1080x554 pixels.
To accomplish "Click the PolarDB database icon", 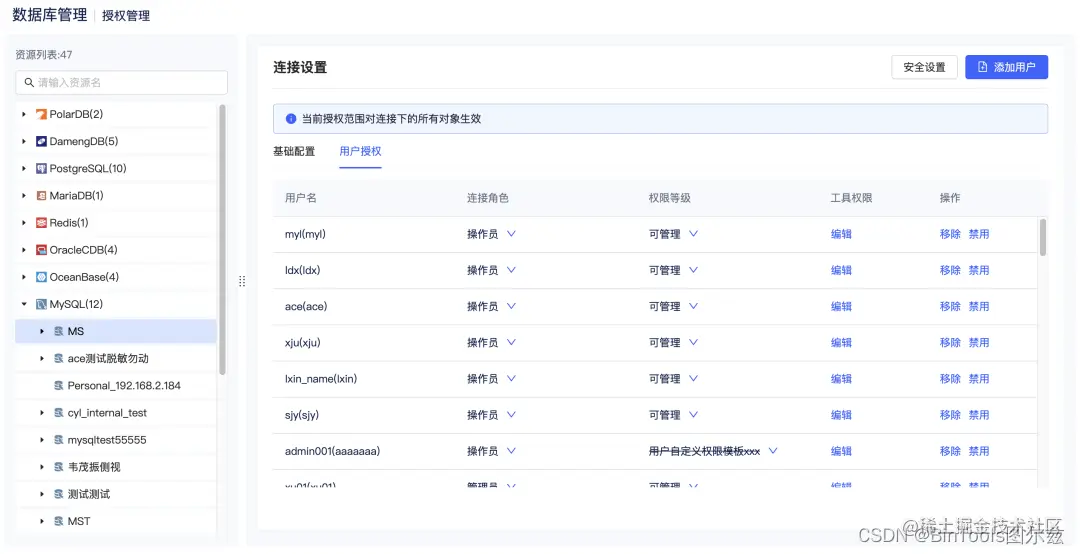I will point(41,114).
